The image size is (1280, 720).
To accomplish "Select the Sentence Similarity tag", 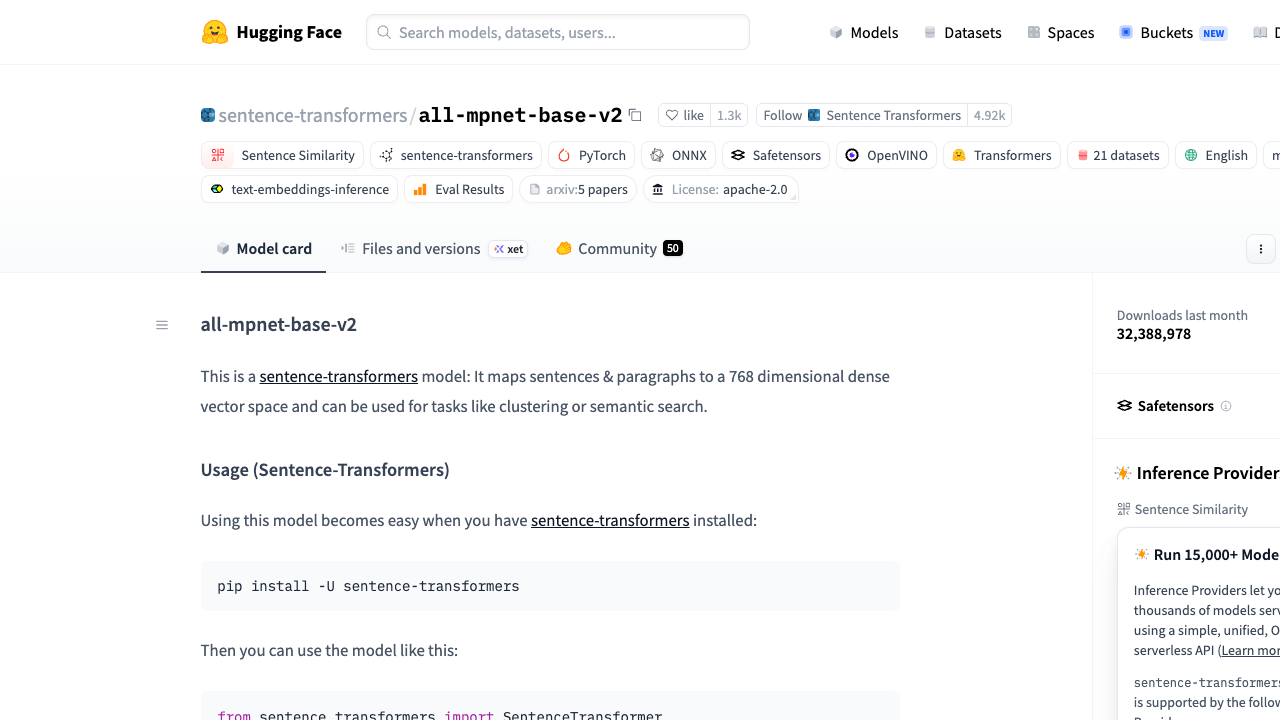I will [282, 155].
